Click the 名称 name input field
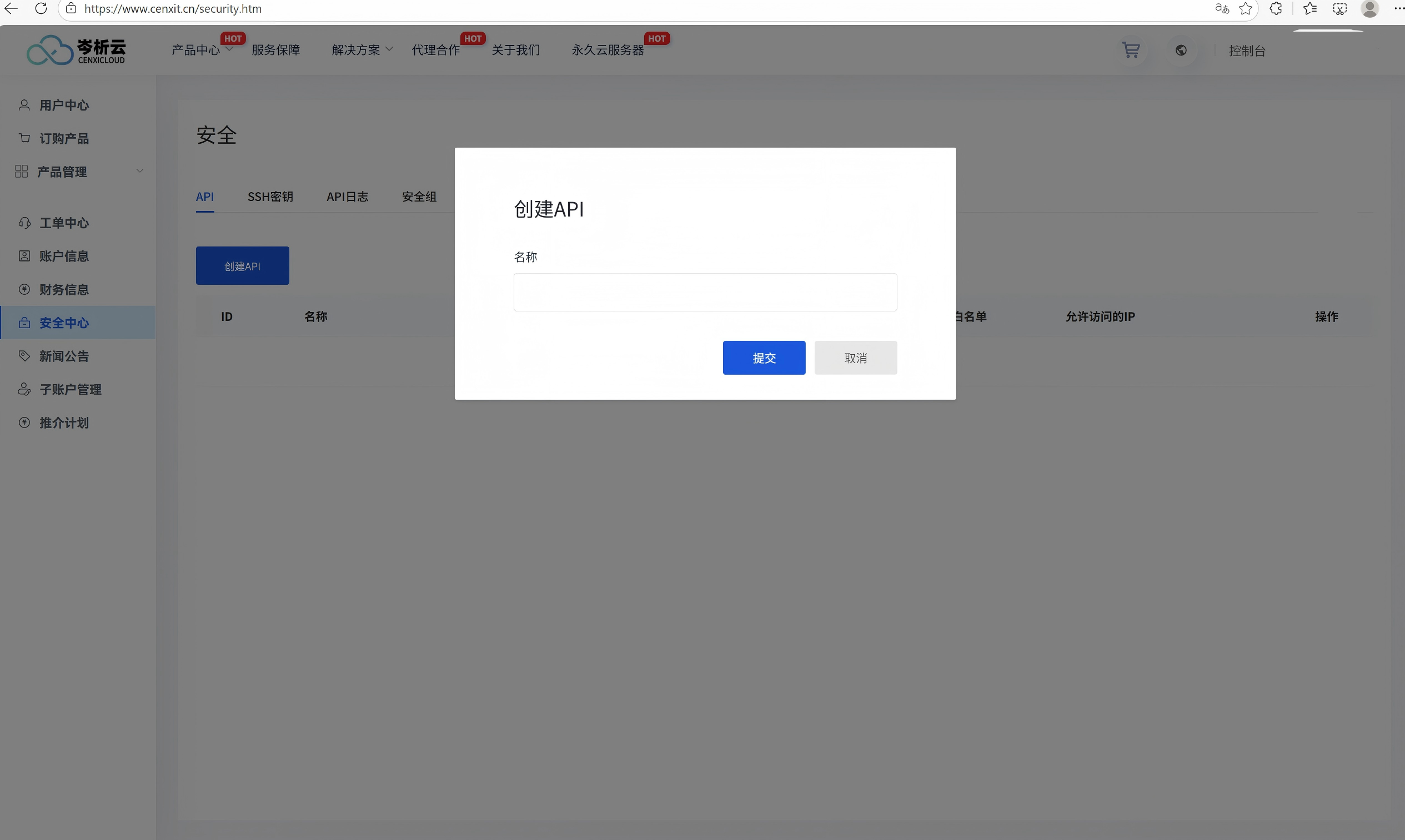1405x840 pixels. pyautogui.click(x=705, y=292)
